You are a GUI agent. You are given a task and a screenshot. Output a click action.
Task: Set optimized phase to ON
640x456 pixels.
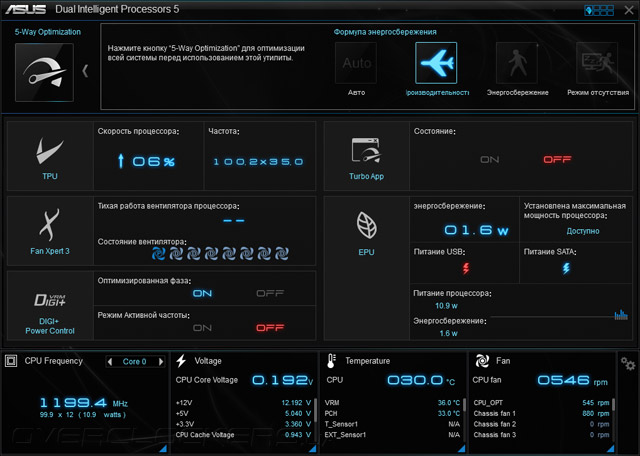coord(202,294)
